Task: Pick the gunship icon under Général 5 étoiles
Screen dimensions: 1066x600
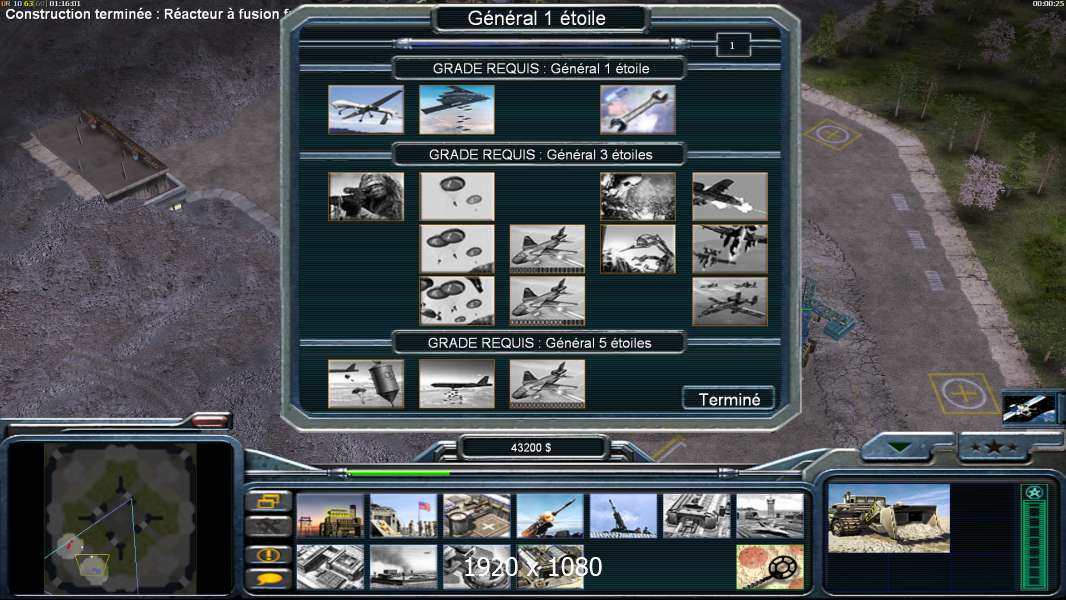Action: pos(547,384)
